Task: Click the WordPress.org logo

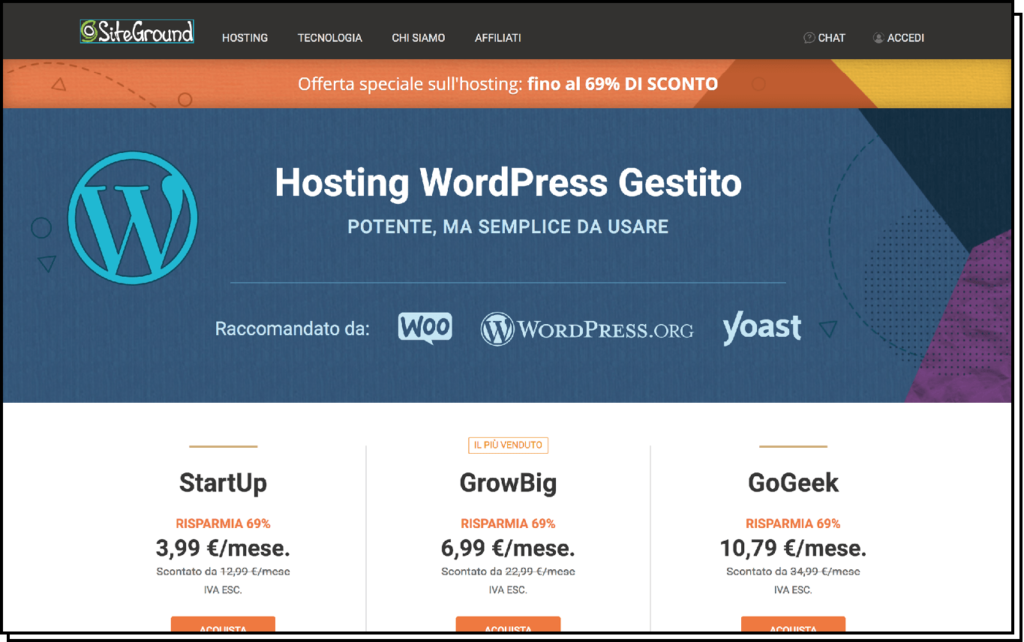Action: click(586, 329)
